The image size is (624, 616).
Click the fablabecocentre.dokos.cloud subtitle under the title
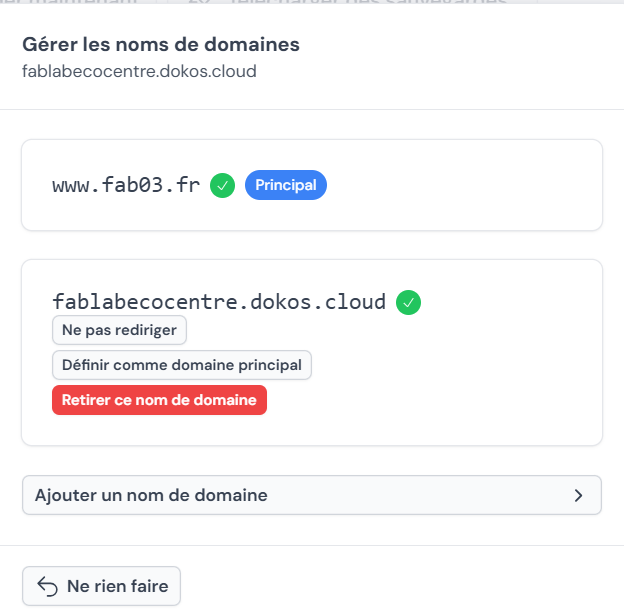(139, 72)
